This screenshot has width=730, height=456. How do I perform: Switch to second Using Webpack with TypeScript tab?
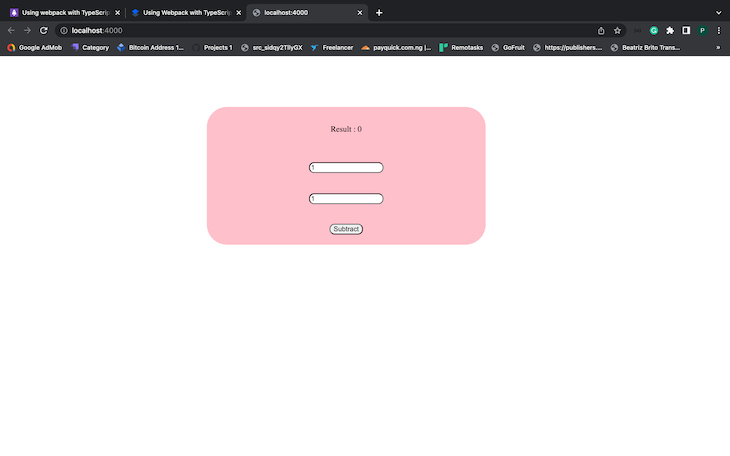pos(180,12)
